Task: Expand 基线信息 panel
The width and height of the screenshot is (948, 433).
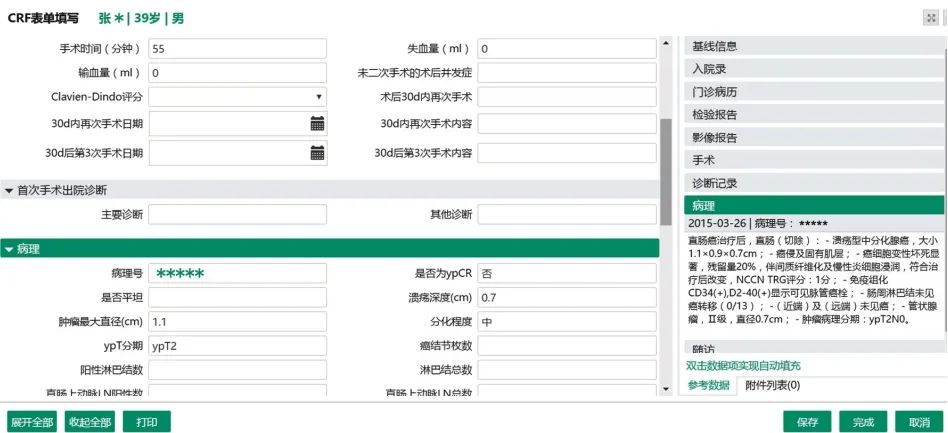Action: coord(814,46)
